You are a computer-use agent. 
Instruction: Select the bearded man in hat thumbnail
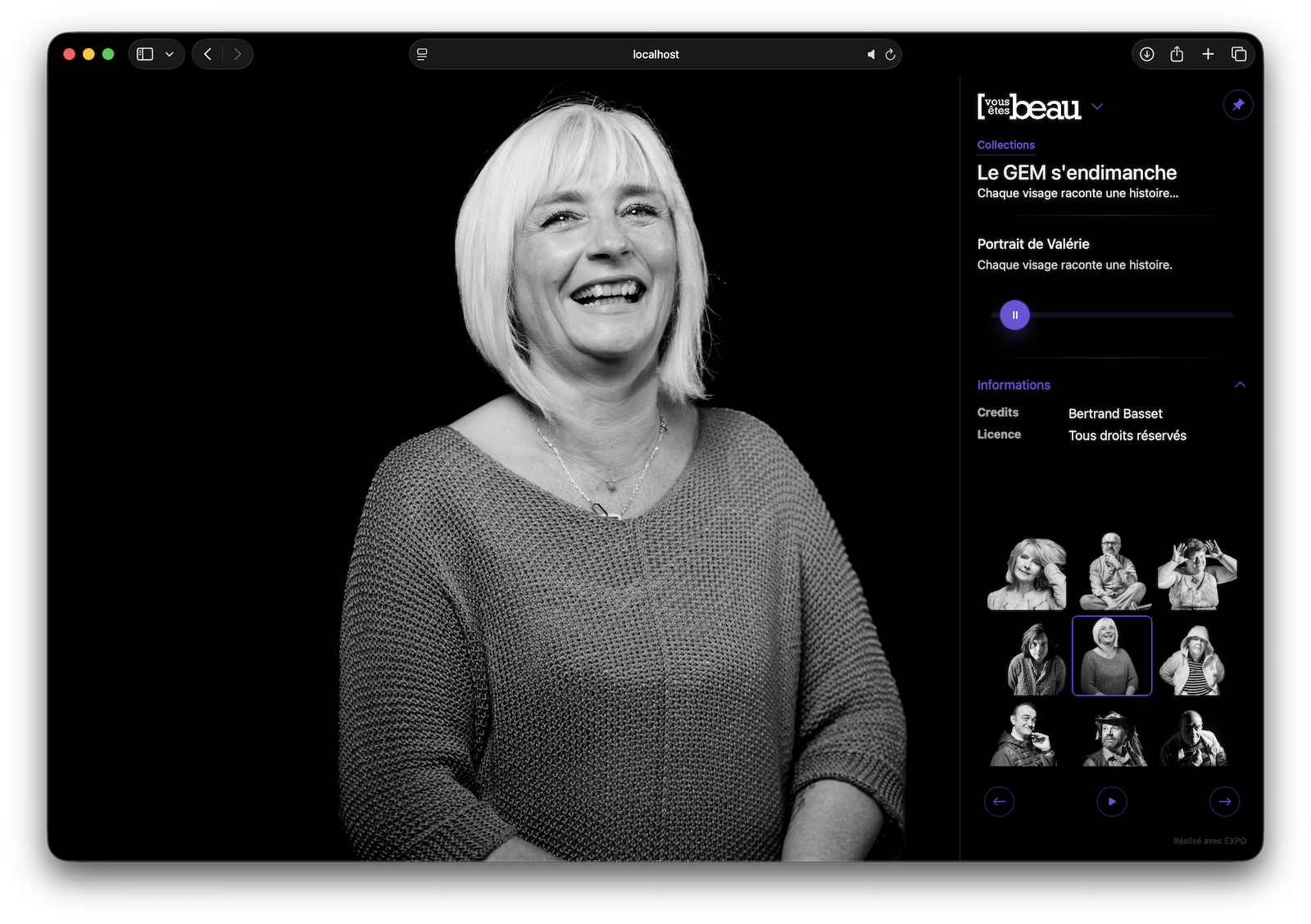pyautogui.click(x=1113, y=737)
